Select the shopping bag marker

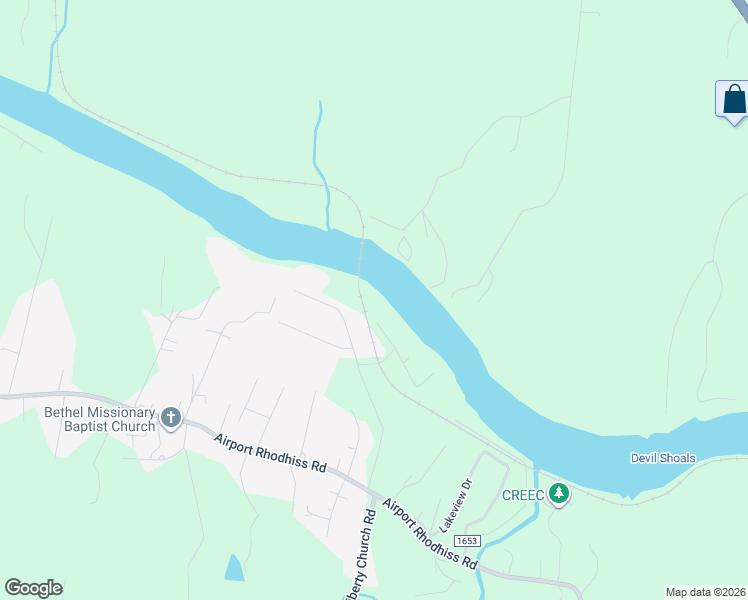(734, 102)
